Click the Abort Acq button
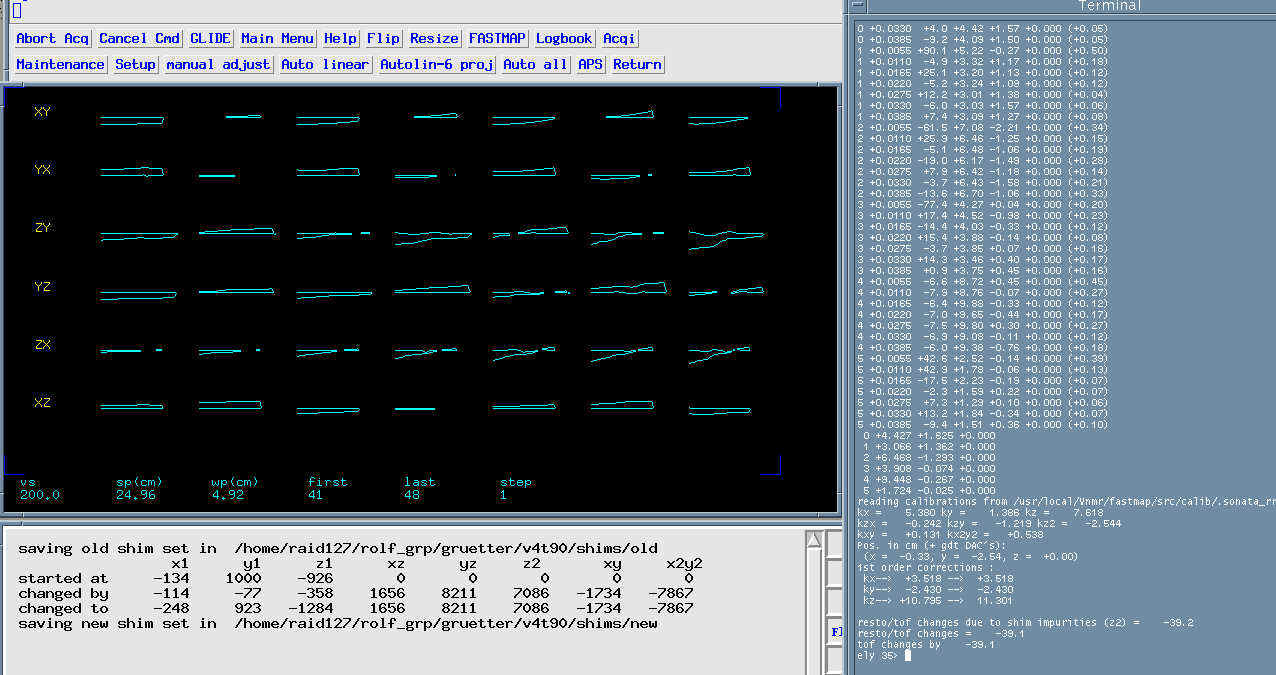 [x=53, y=38]
